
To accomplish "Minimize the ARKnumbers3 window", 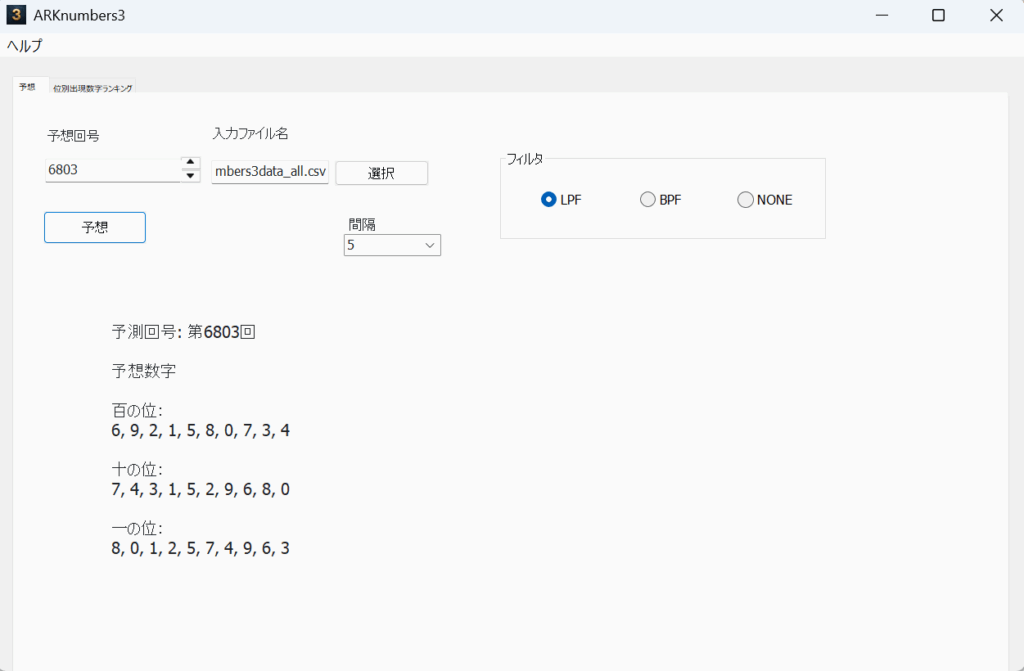I will point(882,16).
